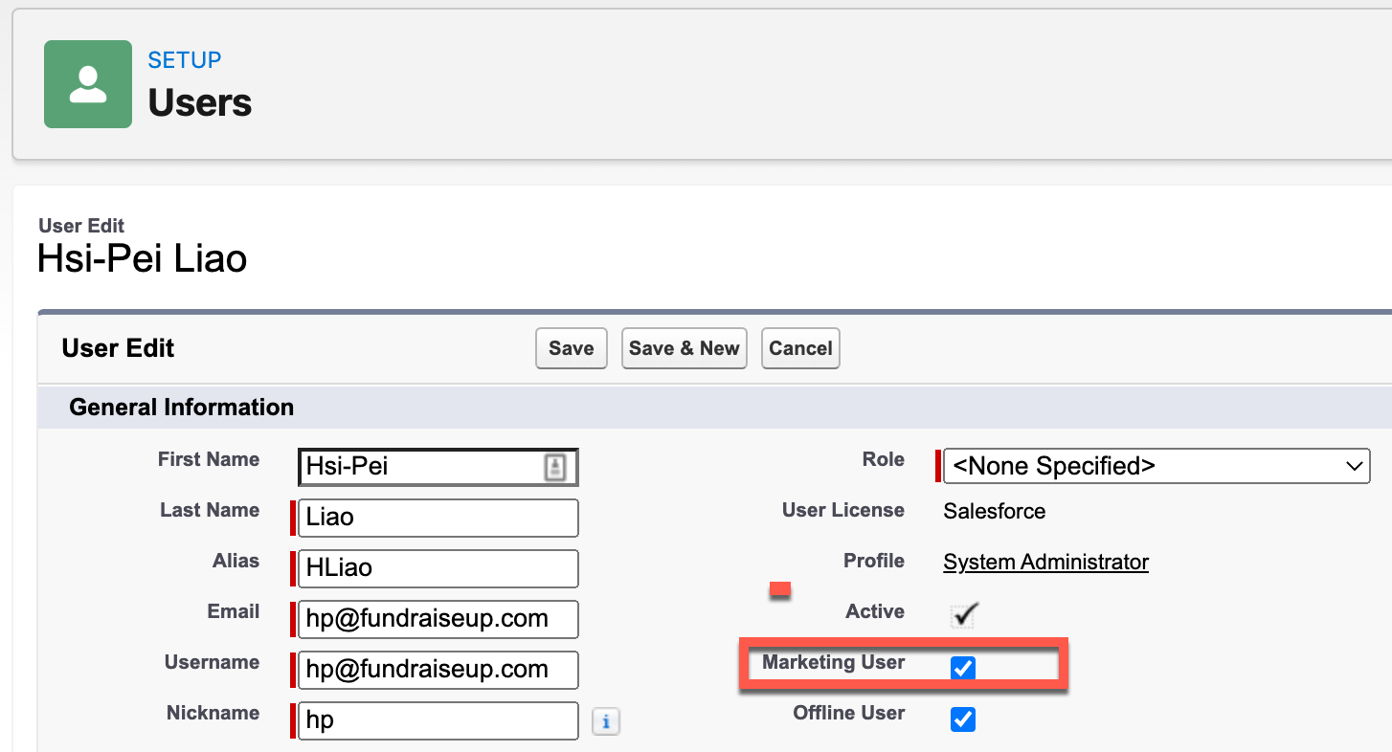
Task: Click the User License label
Action: coord(843,510)
